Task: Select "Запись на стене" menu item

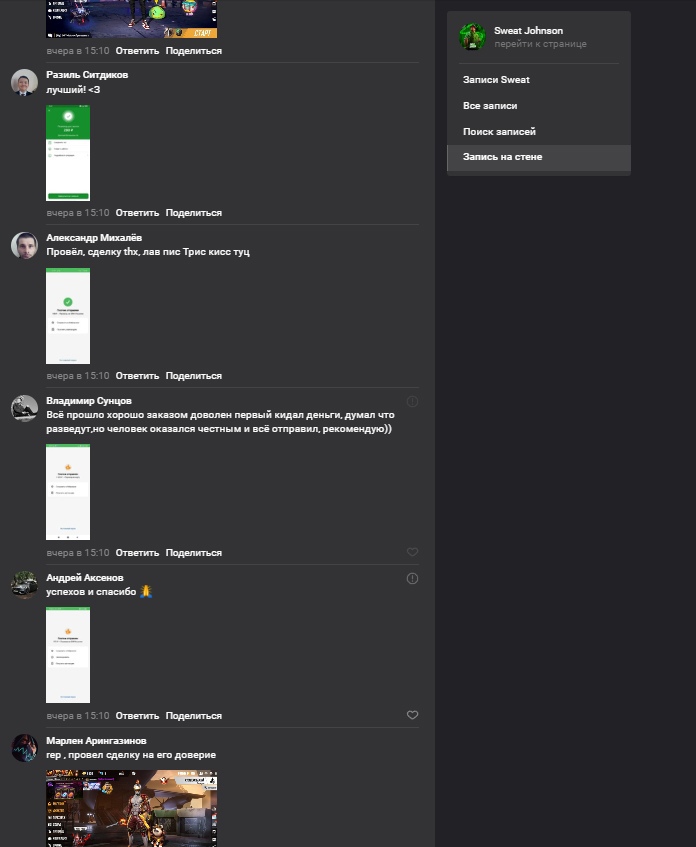Action: 502,157
